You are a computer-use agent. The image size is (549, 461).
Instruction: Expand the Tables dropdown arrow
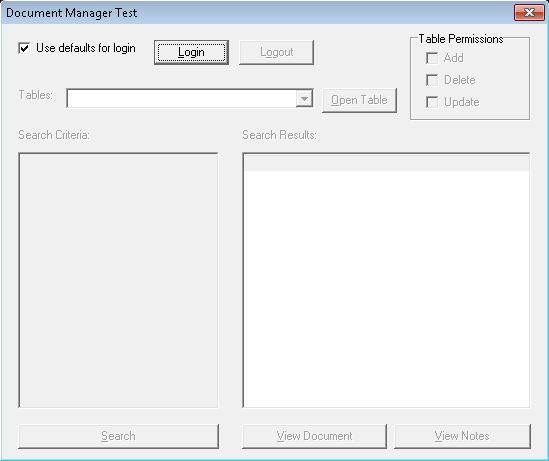(304, 98)
